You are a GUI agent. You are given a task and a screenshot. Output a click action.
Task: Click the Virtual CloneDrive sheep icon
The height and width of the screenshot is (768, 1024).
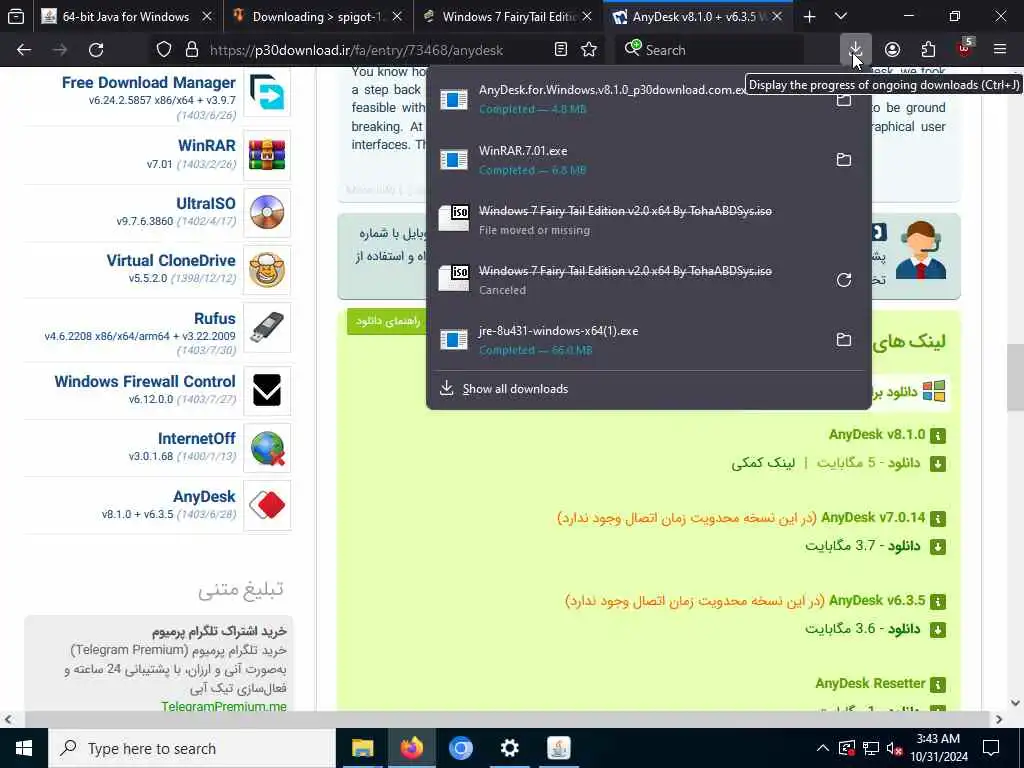point(267,270)
